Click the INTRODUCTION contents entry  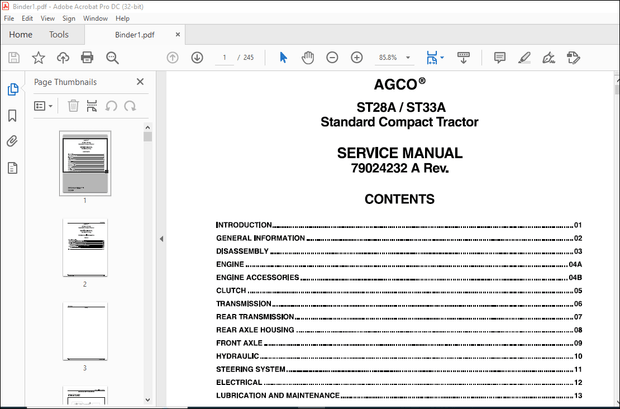coord(399,225)
